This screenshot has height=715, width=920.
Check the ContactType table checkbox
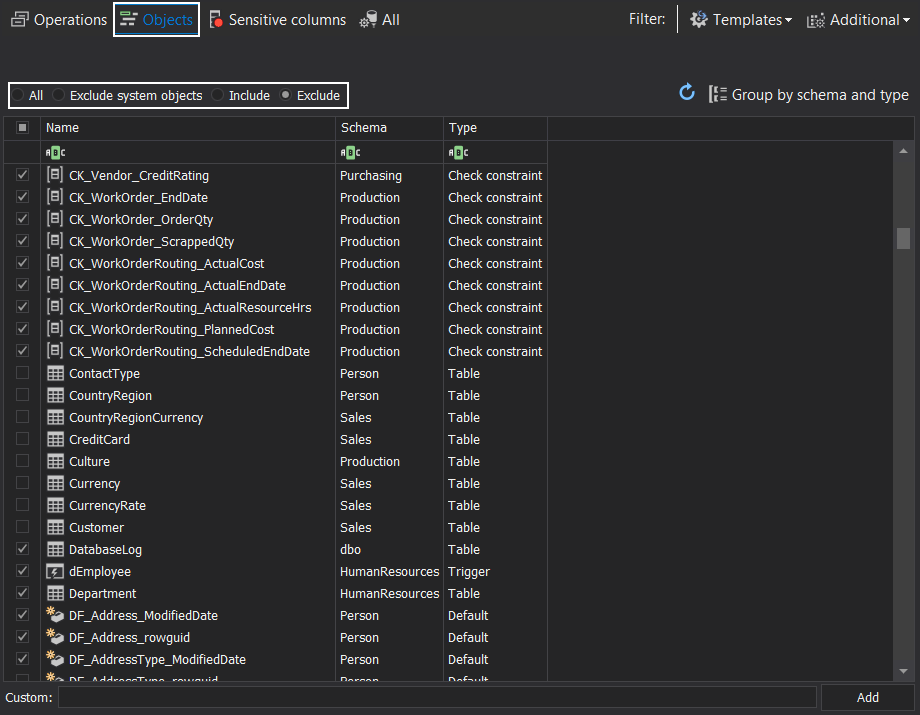[x=22, y=373]
